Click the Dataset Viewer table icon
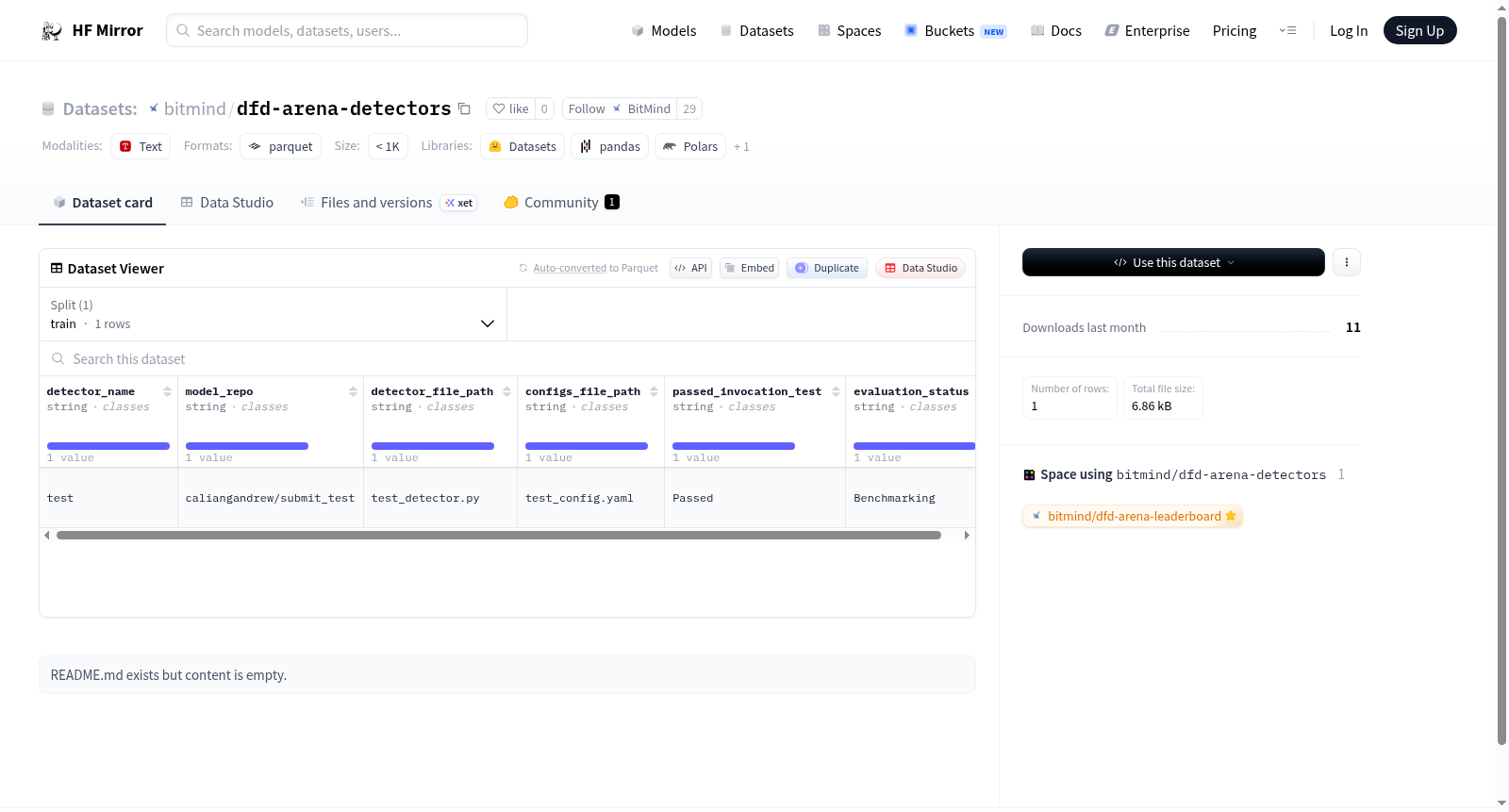1509x812 pixels. [x=57, y=268]
